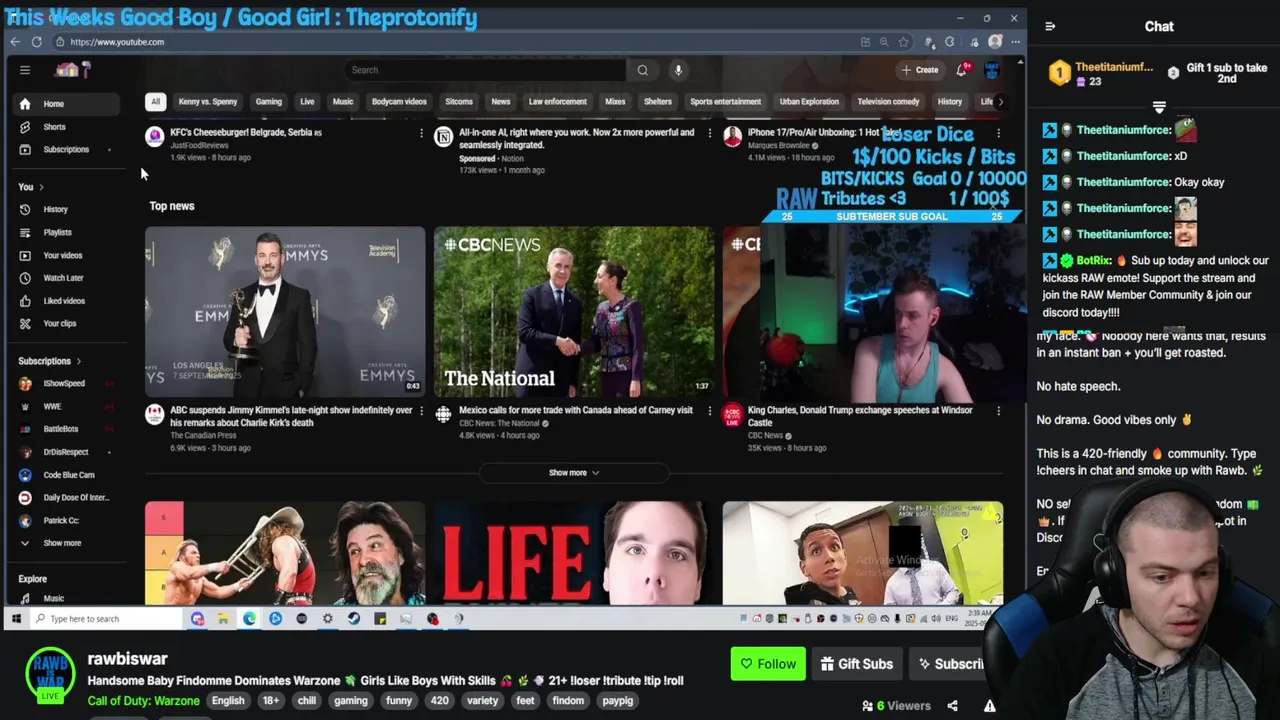The image size is (1280, 720).
Task: Open options for Jimmy Kimmel video
Action: tap(421, 410)
